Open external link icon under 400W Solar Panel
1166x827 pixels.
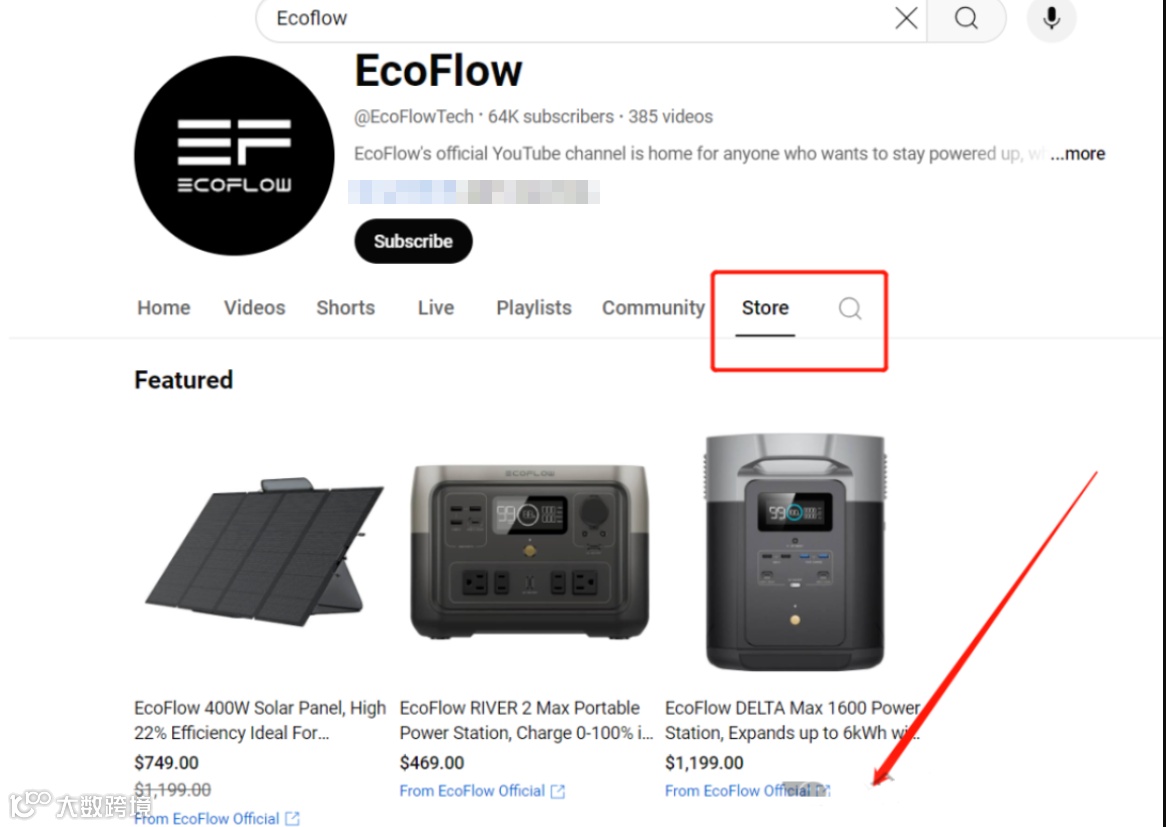click(x=292, y=819)
